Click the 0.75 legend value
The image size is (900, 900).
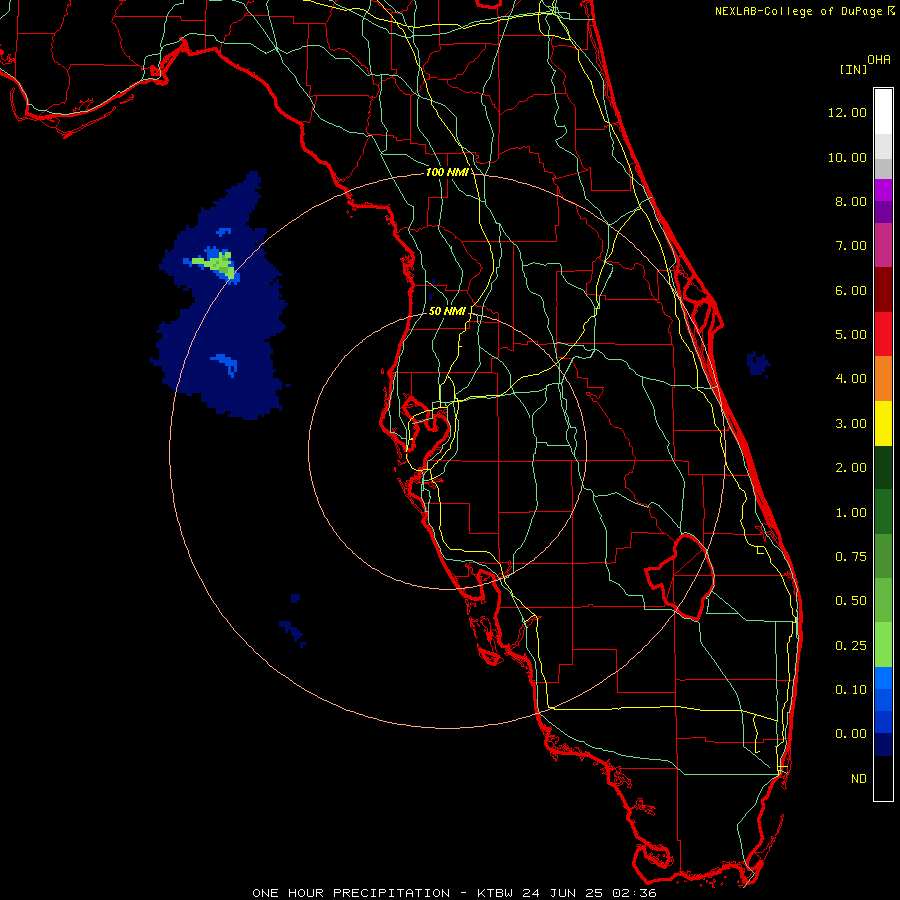pos(851,557)
